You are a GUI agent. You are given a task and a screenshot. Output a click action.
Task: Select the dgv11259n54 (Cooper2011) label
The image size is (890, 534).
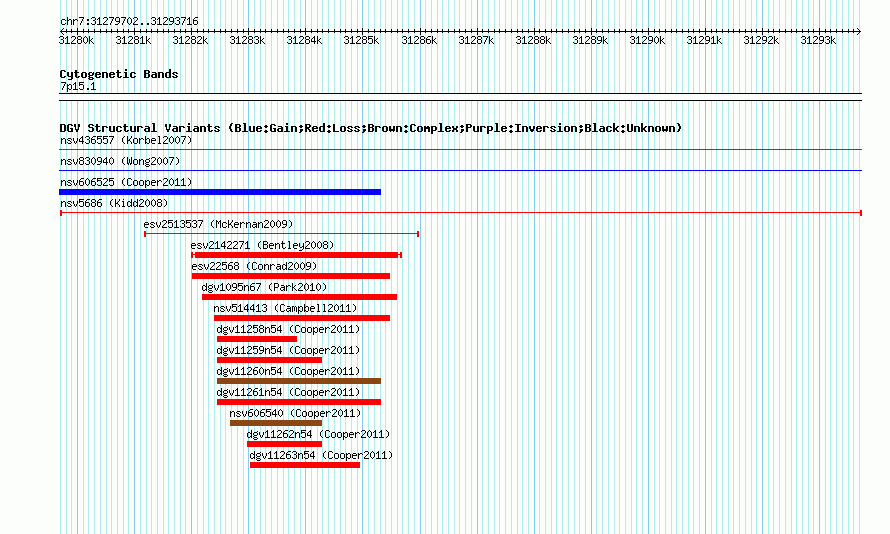click(x=288, y=350)
